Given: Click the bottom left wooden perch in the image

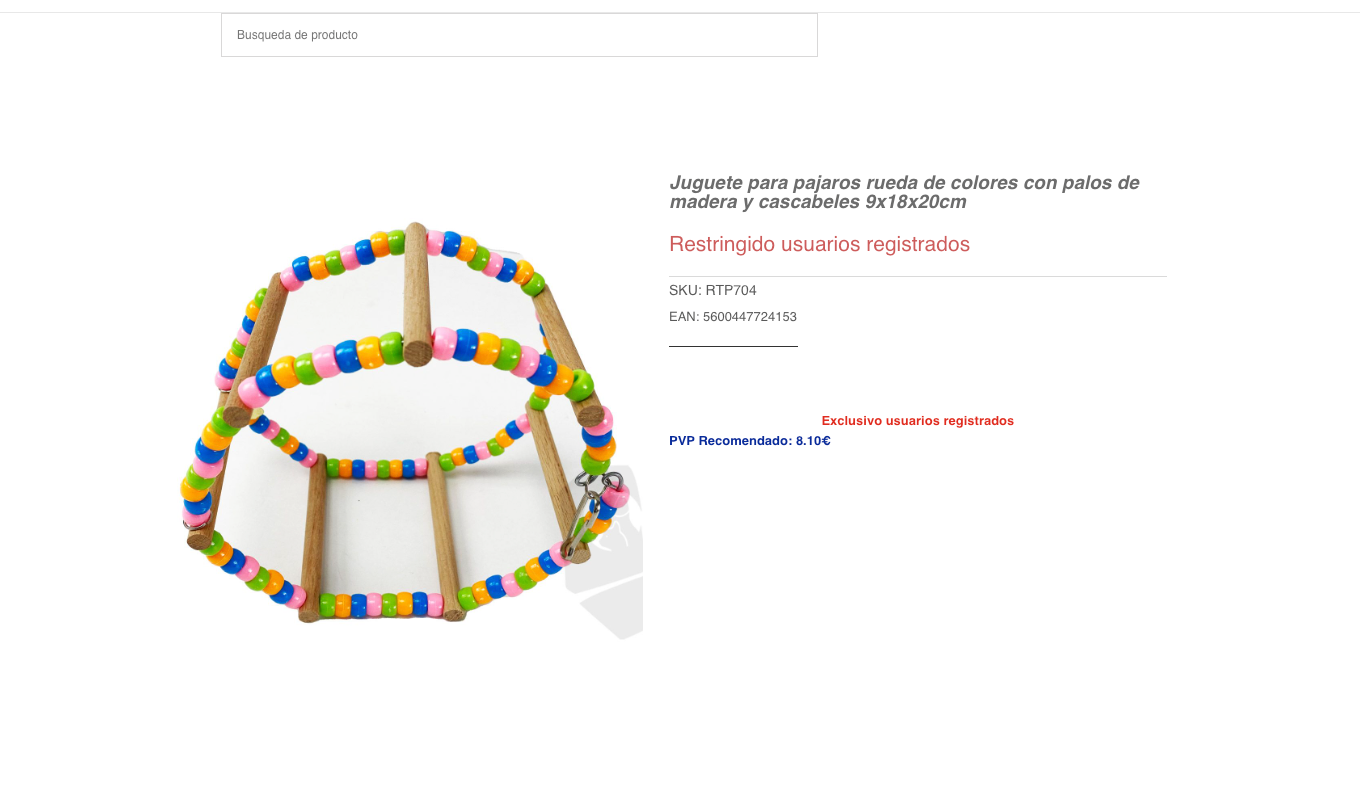Looking at the screenshot, I should (x=313, y=538).
